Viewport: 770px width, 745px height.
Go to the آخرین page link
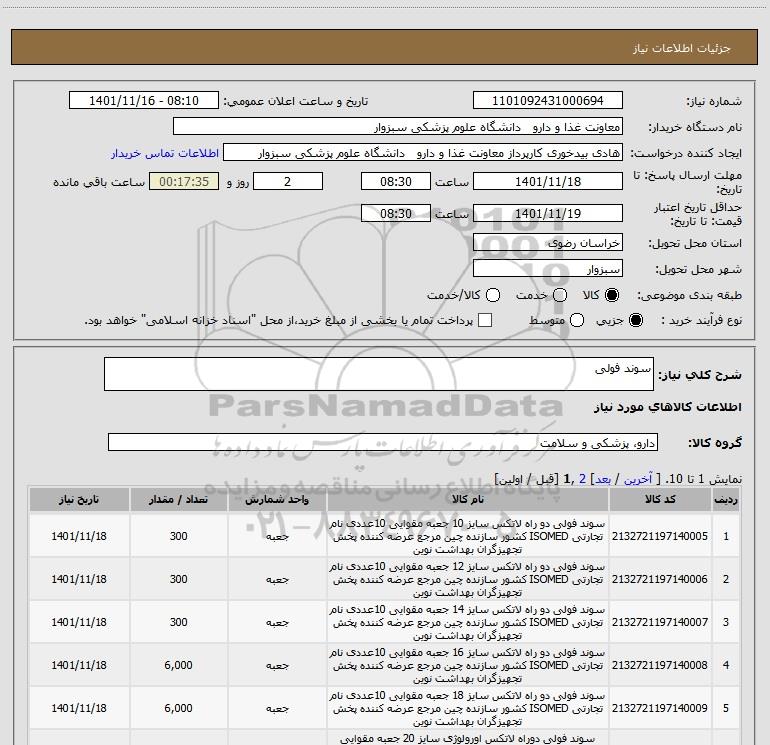point(637,479)
